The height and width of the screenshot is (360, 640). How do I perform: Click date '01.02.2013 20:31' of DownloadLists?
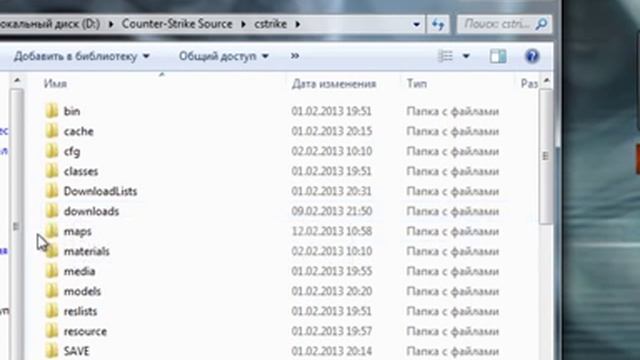click(331, 191)
